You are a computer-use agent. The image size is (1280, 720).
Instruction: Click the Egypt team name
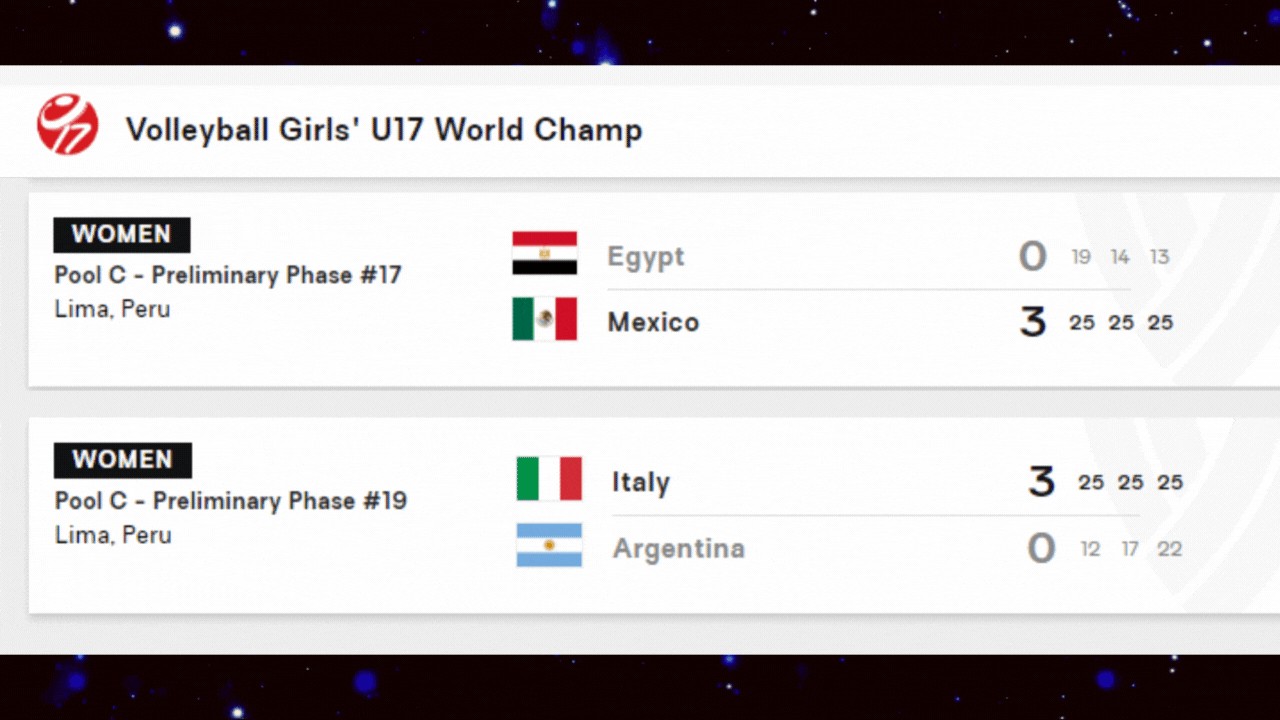coord(646,257)
